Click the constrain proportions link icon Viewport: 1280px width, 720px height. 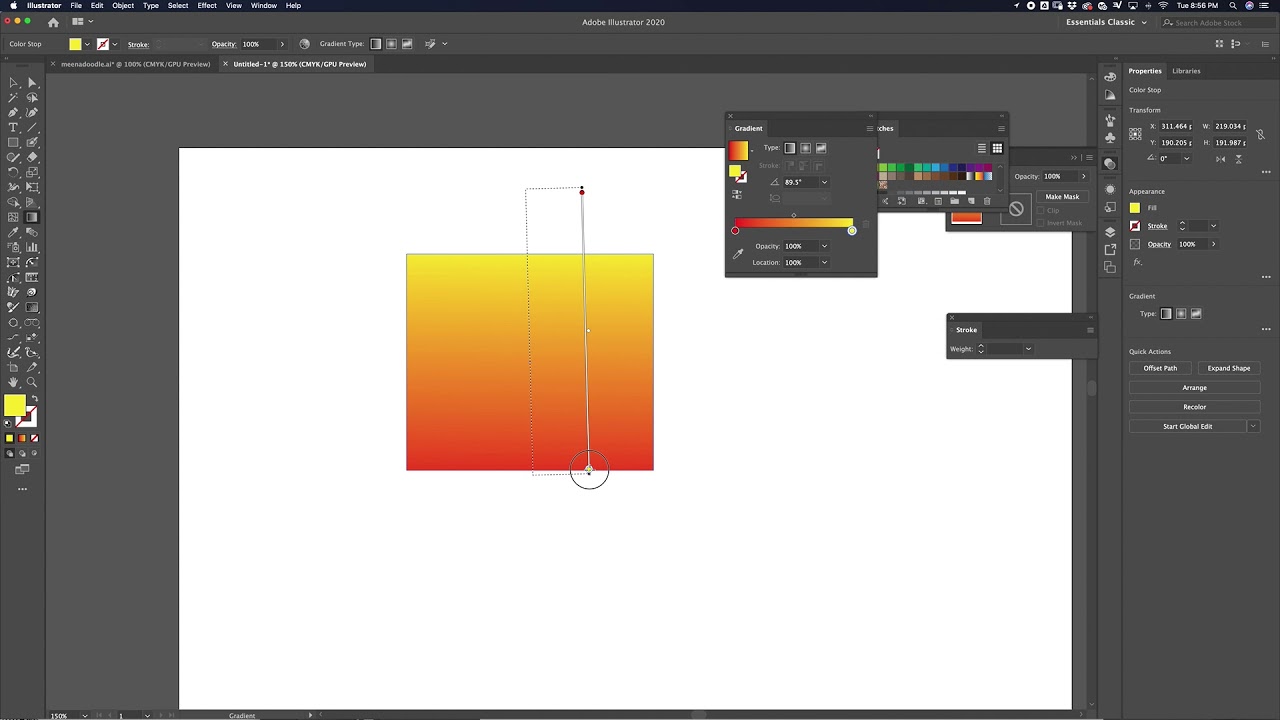pos(1260,134)
